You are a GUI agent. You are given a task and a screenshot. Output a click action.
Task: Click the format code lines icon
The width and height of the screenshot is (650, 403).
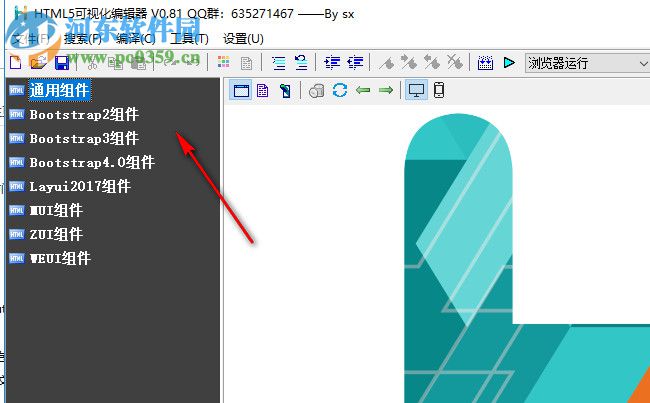279,63
